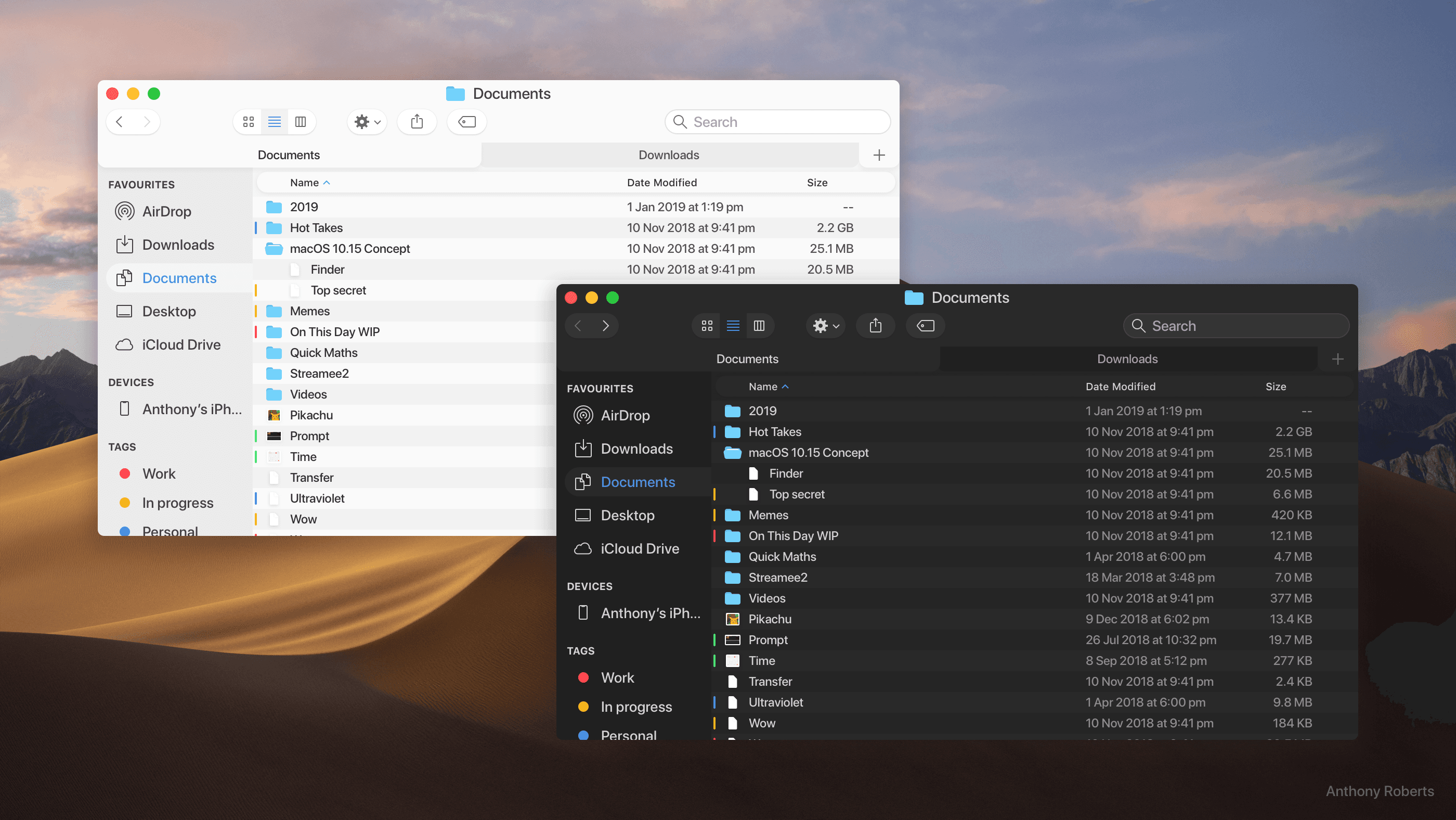This screenshot has width=1456, height=820.
Task: Open the gear action menu in the light window
Action: 367,122
